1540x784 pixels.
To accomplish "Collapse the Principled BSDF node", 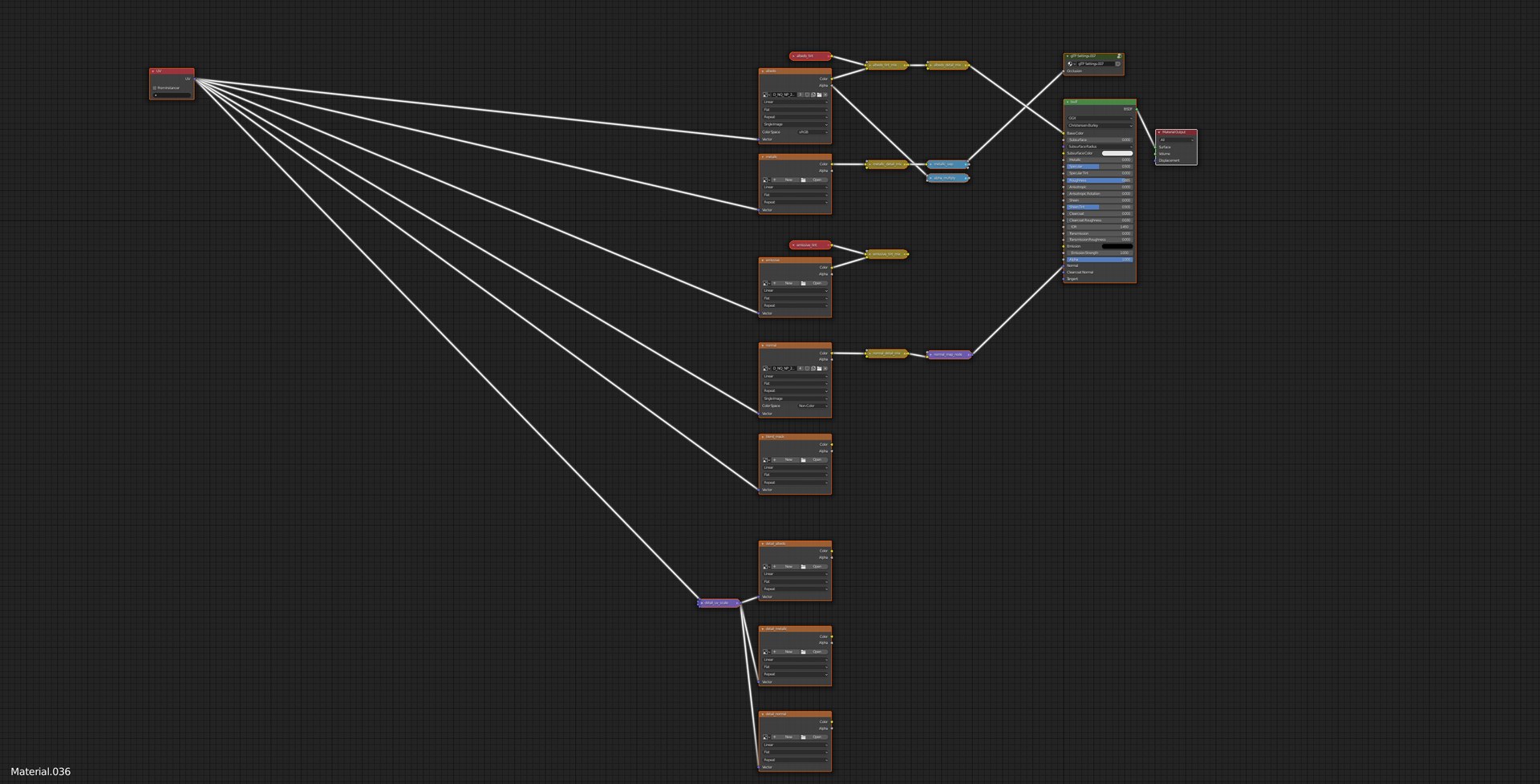I will click(1068, 102).
